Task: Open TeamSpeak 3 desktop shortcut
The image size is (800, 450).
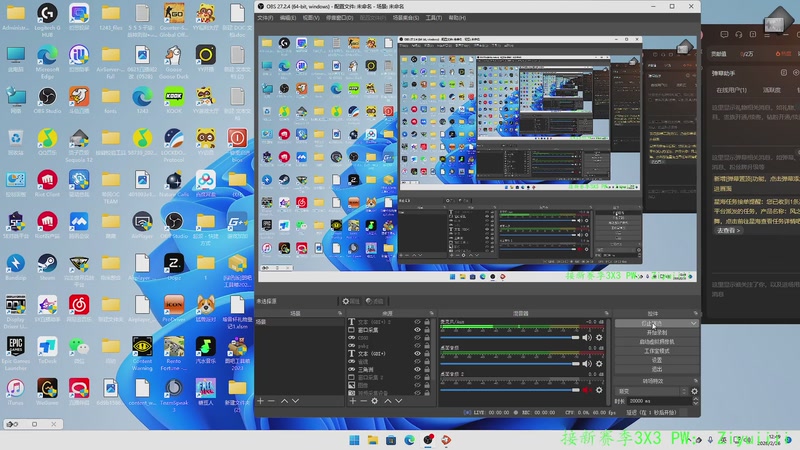Action: (174, 395)
